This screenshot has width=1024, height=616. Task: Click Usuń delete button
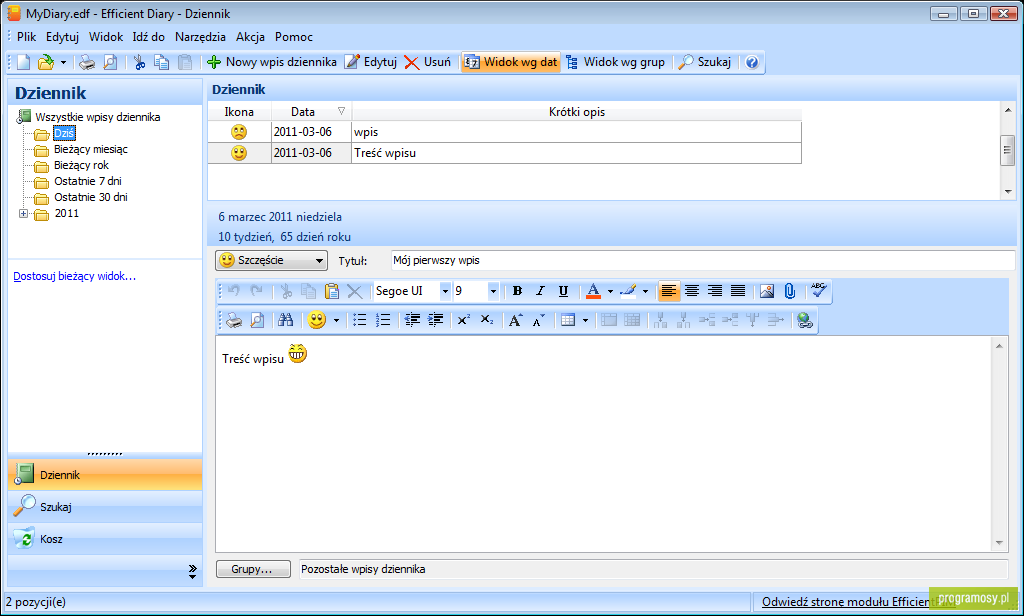[x=428, y=62]
